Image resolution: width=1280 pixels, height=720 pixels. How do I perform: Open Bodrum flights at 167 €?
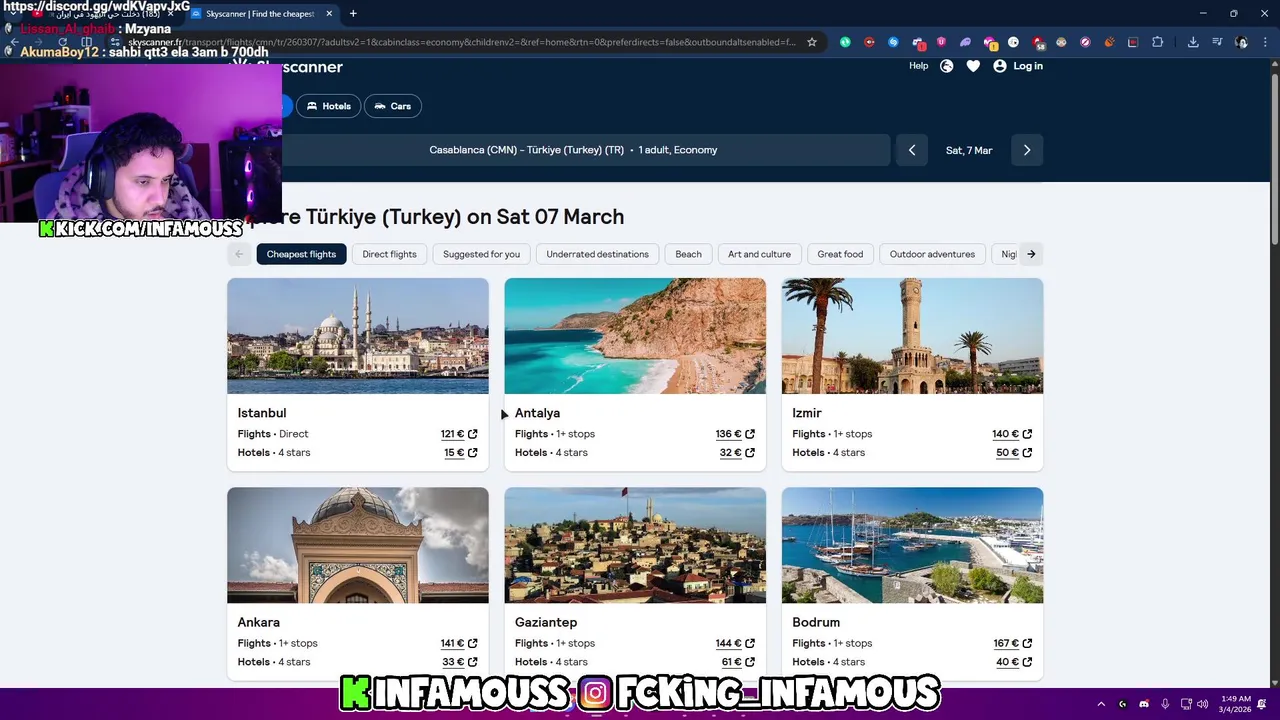(1013, 643)
